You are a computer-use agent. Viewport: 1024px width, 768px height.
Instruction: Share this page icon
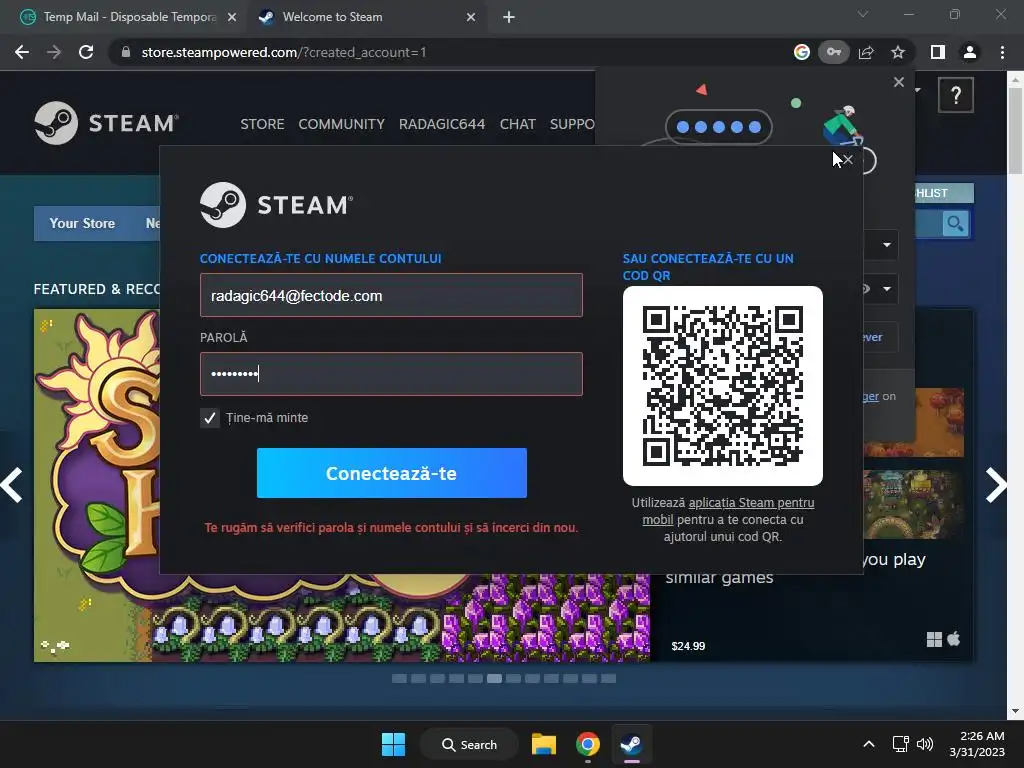866,52
